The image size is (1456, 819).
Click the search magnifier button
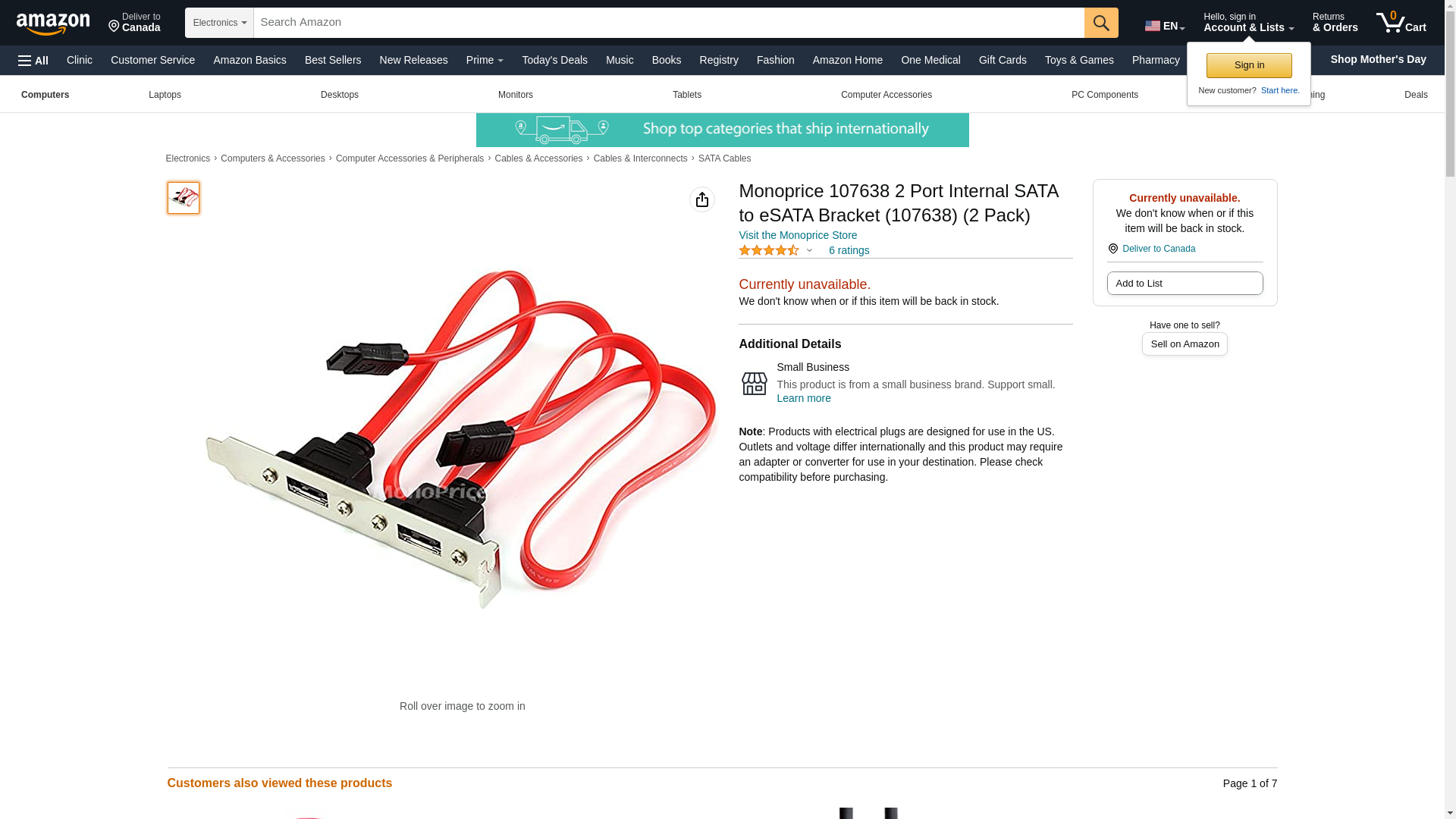(x=1101, y=23)
